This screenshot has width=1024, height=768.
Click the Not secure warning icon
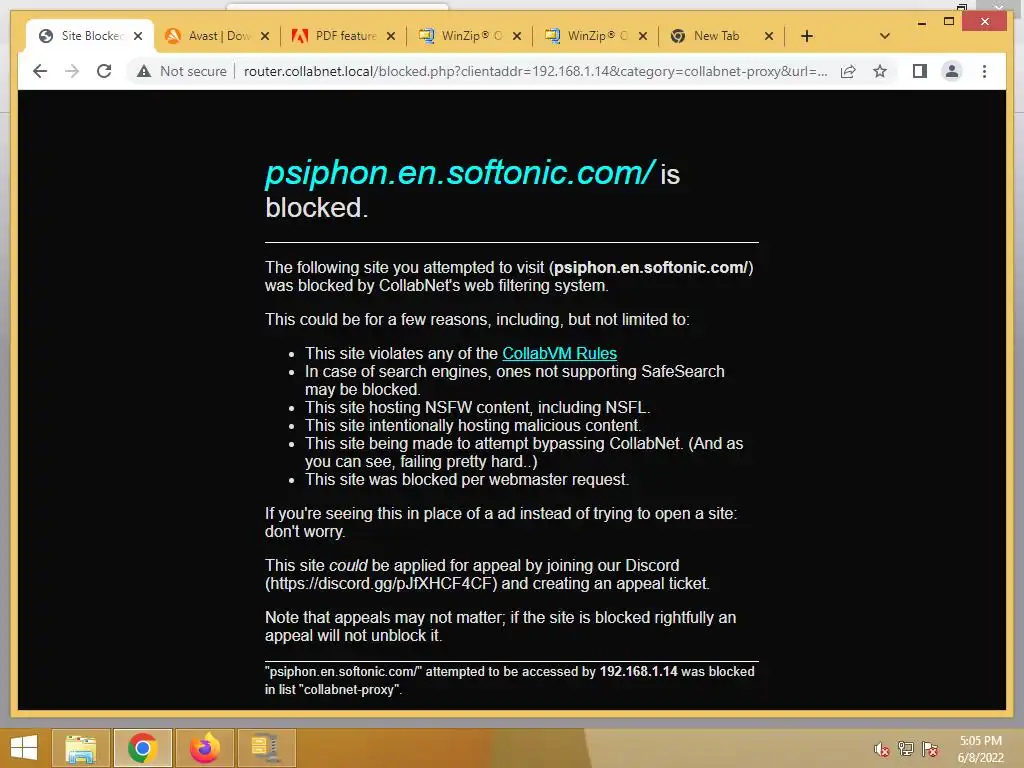pos(144,71)
